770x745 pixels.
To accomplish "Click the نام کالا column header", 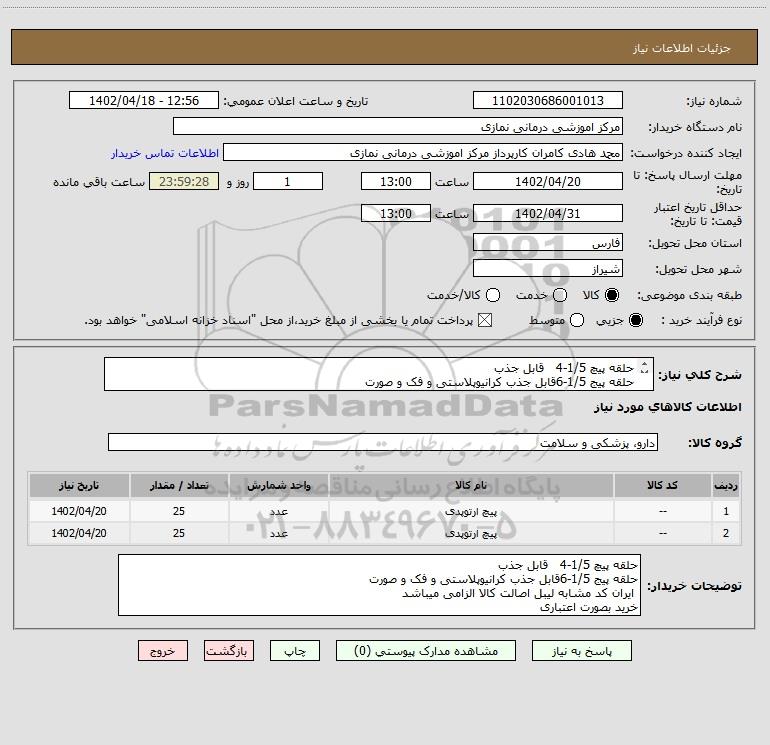I will tap(471, 485).
